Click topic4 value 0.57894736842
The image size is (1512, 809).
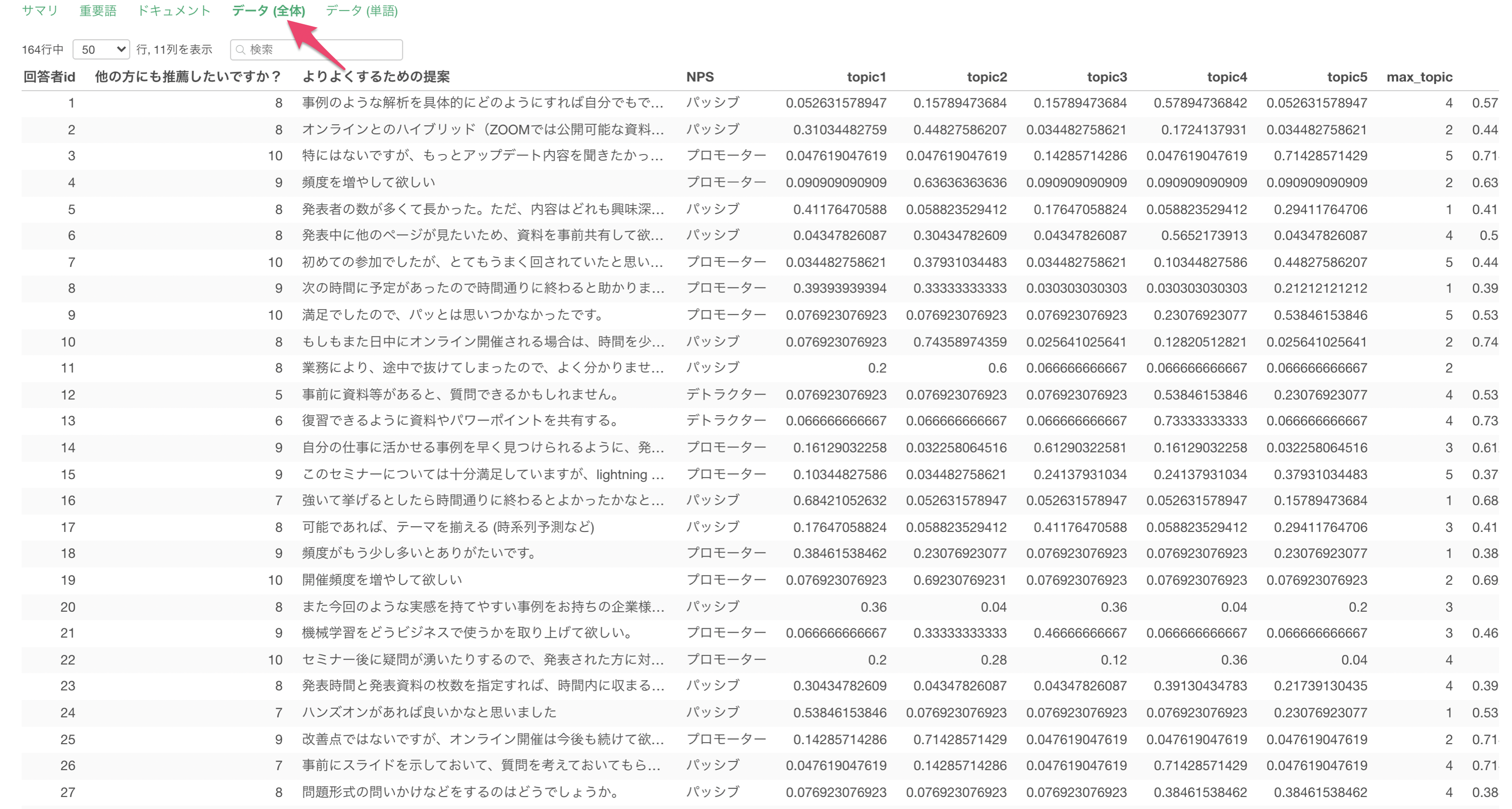coord(1200,103)
